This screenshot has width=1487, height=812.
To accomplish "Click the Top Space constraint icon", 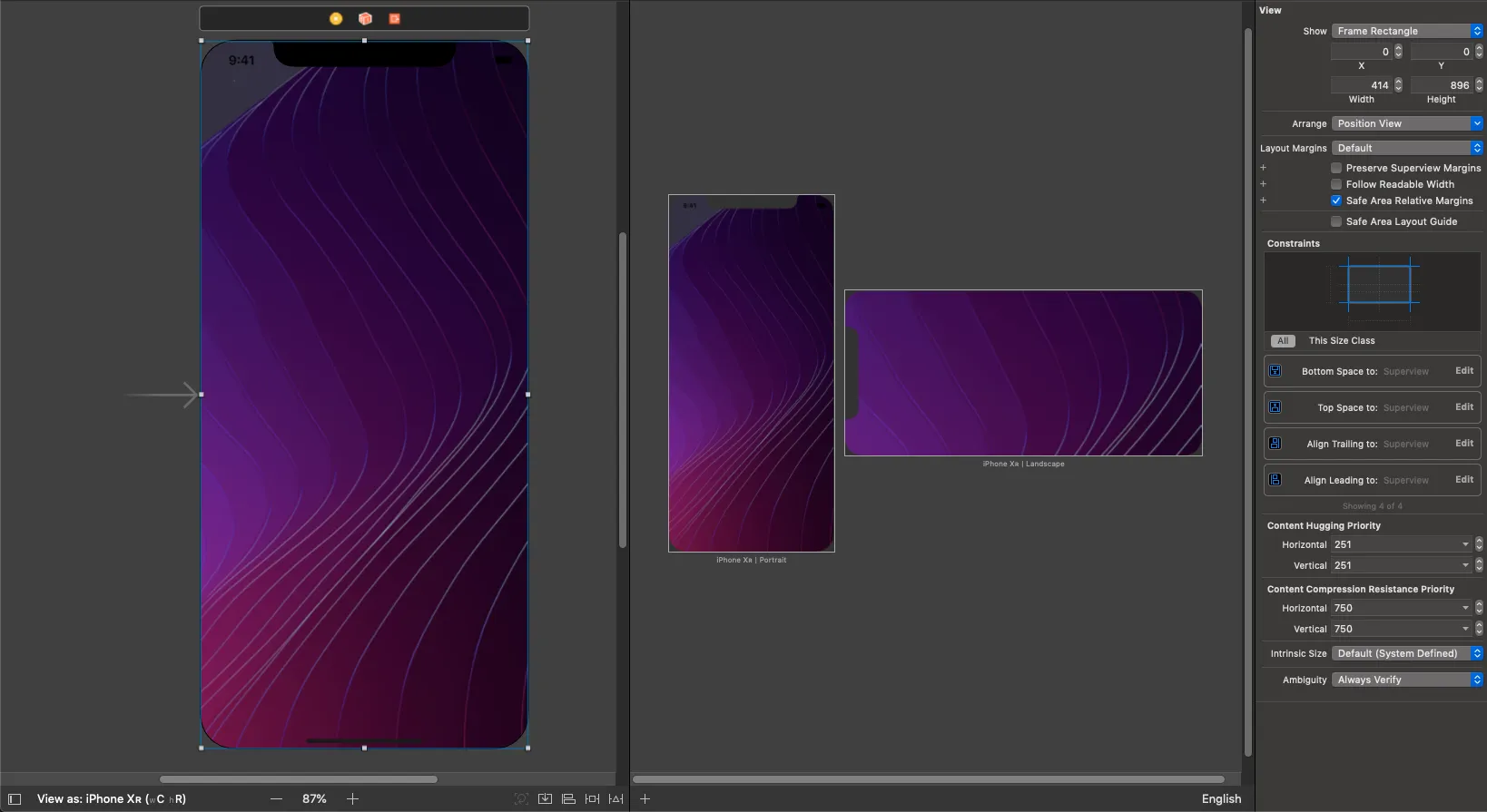I will [x=1275, y=407].
